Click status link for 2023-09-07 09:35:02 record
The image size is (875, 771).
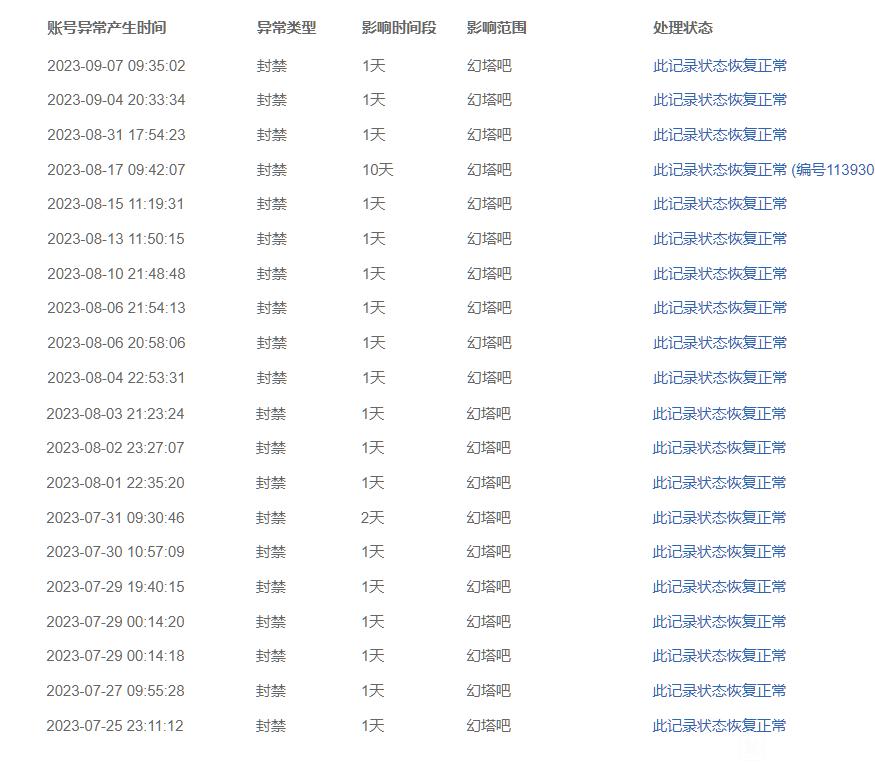click(720, 66)
